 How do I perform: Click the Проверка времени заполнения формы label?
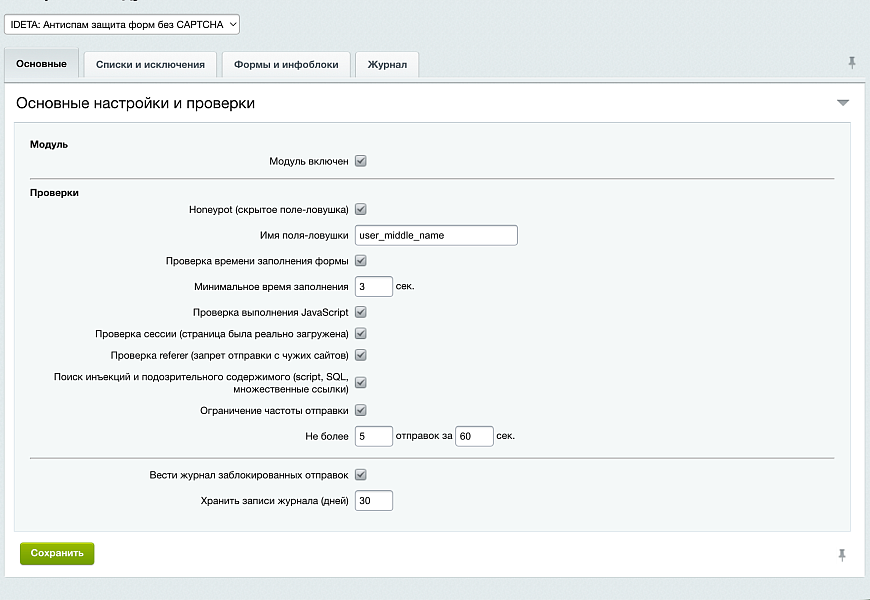[x=257, y=261]
